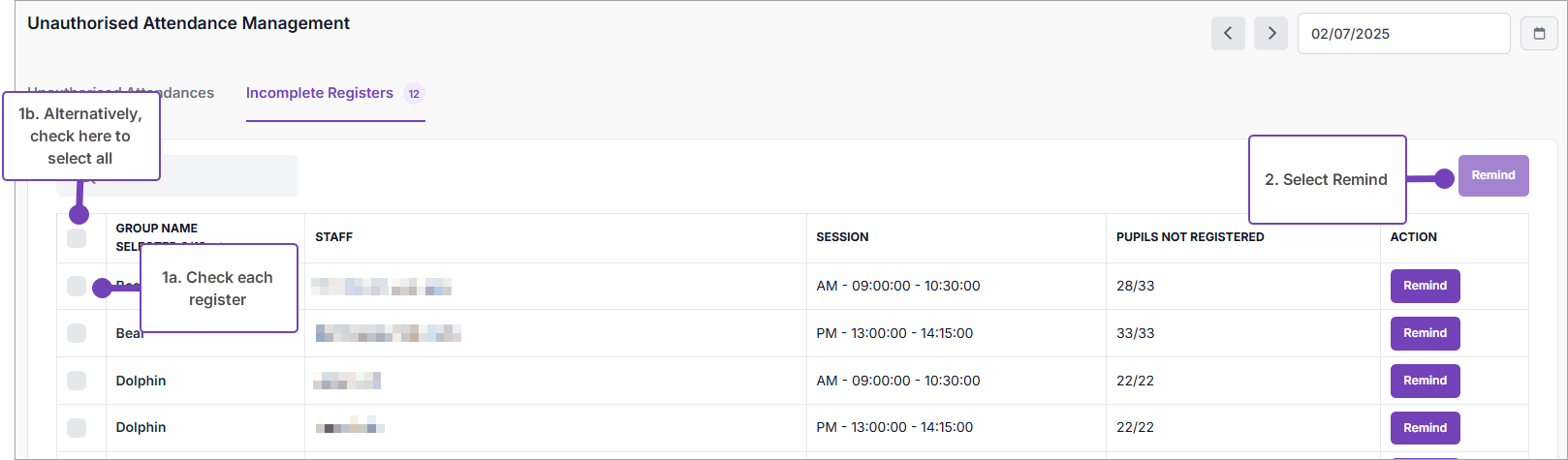Select the Bear PM register checkbox
Viewport: 1568px width, 460px height.
tap(77, 333)
